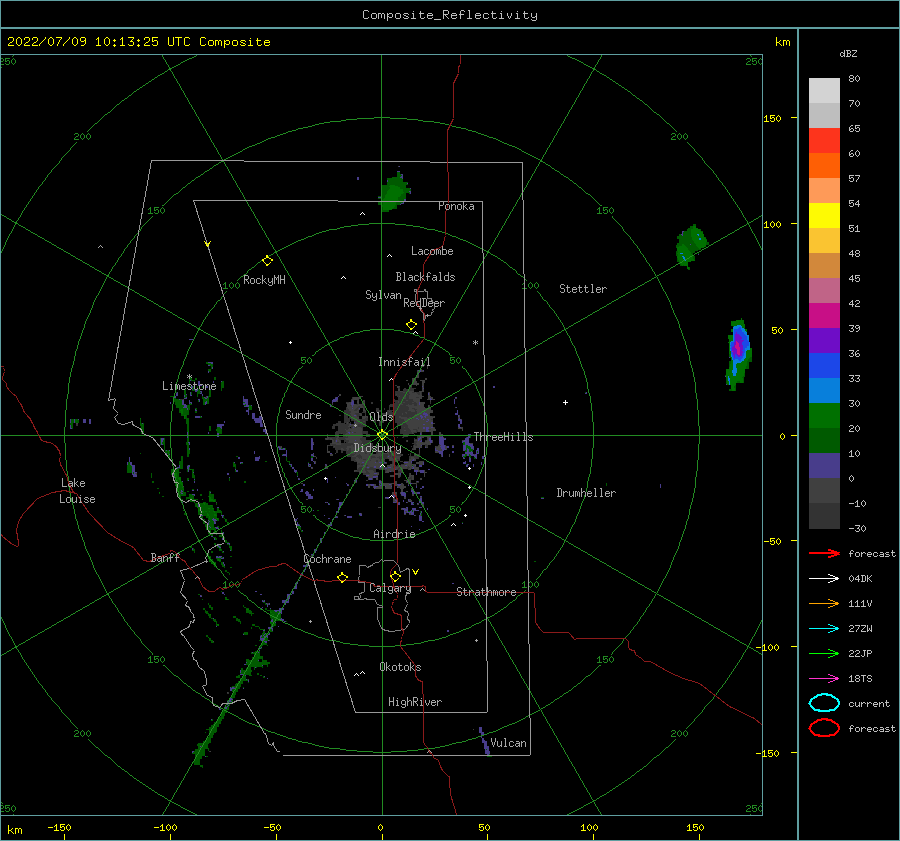The image size is (900, 841).
Task: Click the dBZ legend heading
Action: [848, 54]
